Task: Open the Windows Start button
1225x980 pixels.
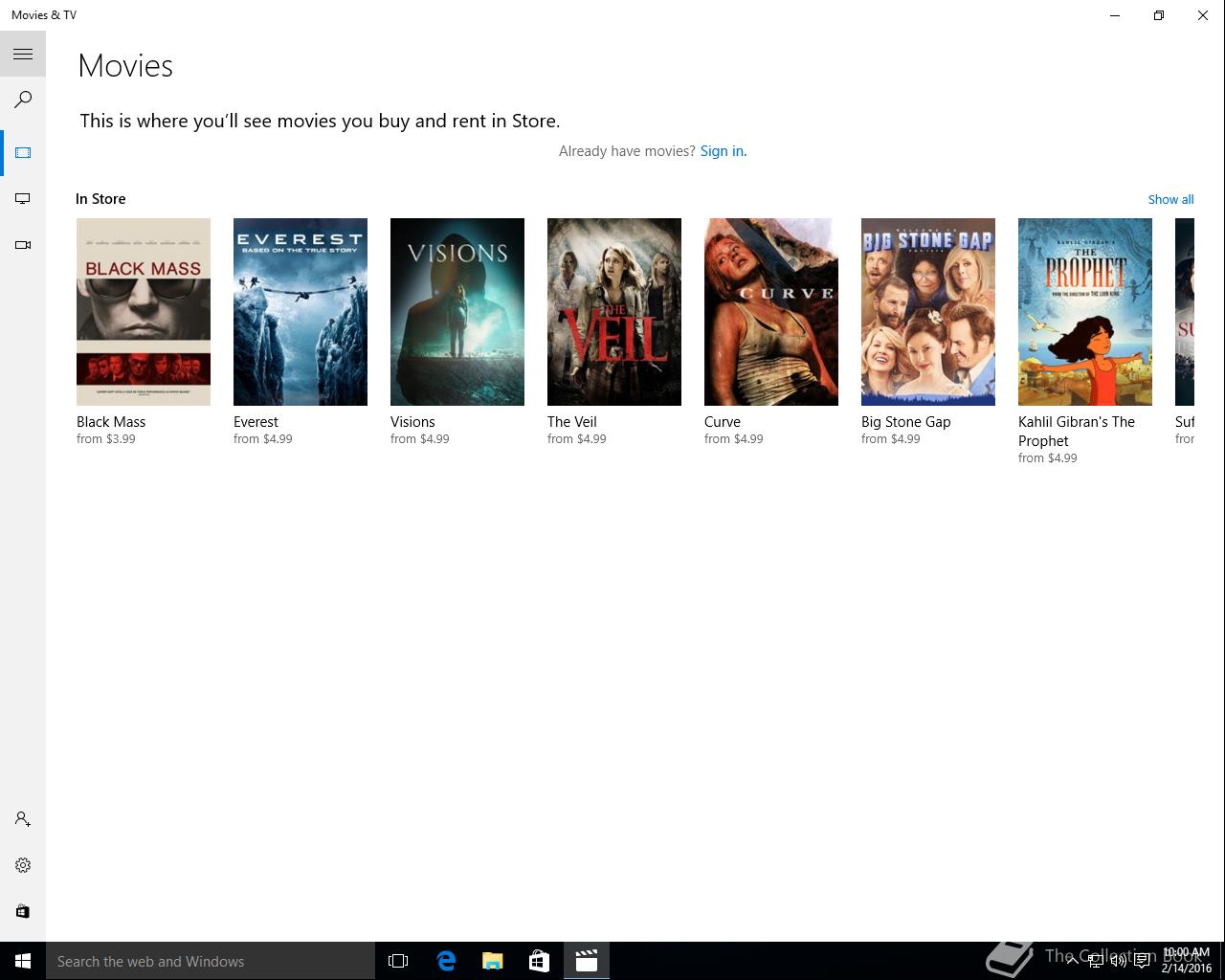Action: click(23, 961)
